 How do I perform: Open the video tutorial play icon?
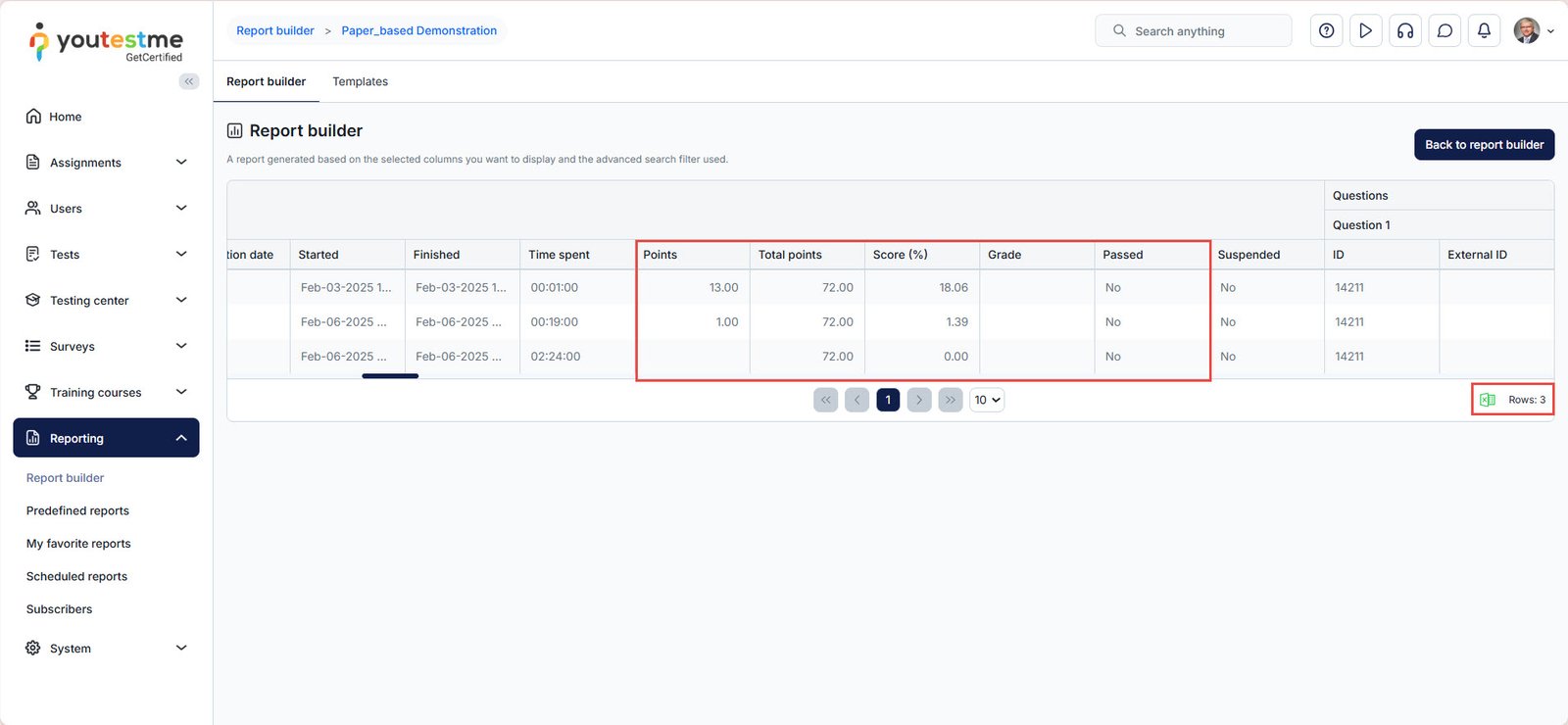[x=1365, y=31]
